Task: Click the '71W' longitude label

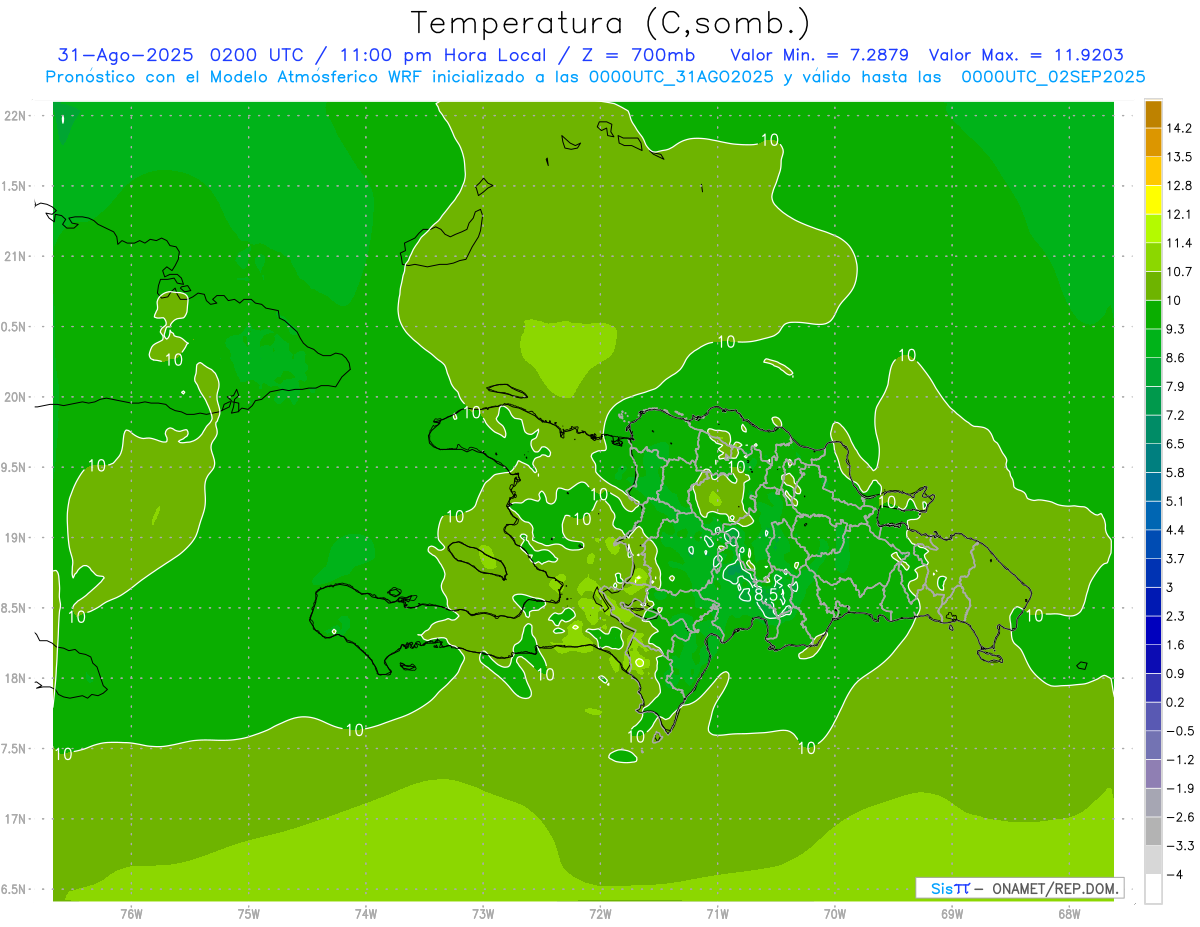Action: click(x=717, y=913)
